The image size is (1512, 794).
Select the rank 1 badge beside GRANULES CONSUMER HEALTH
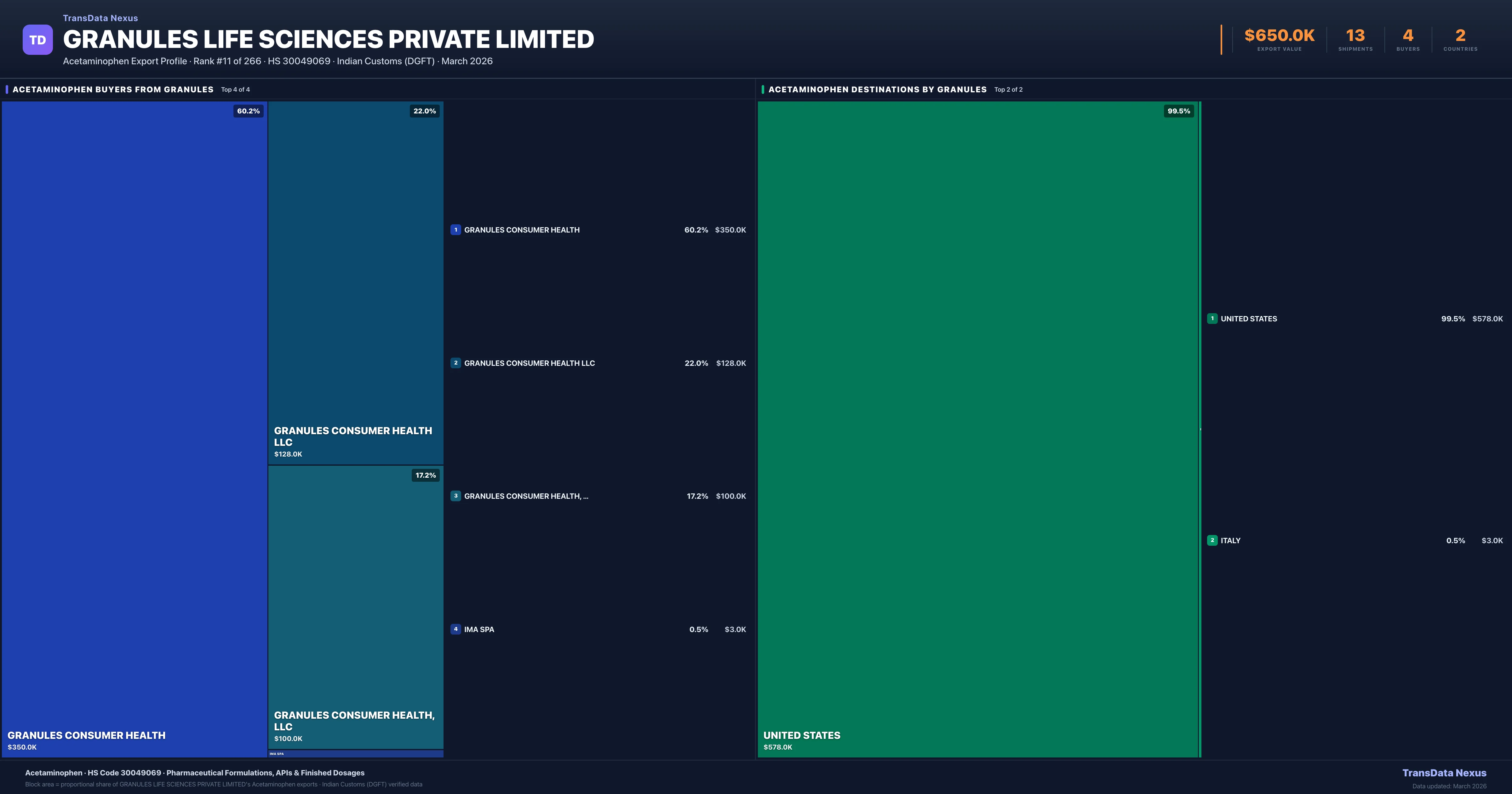coord(456,230)
